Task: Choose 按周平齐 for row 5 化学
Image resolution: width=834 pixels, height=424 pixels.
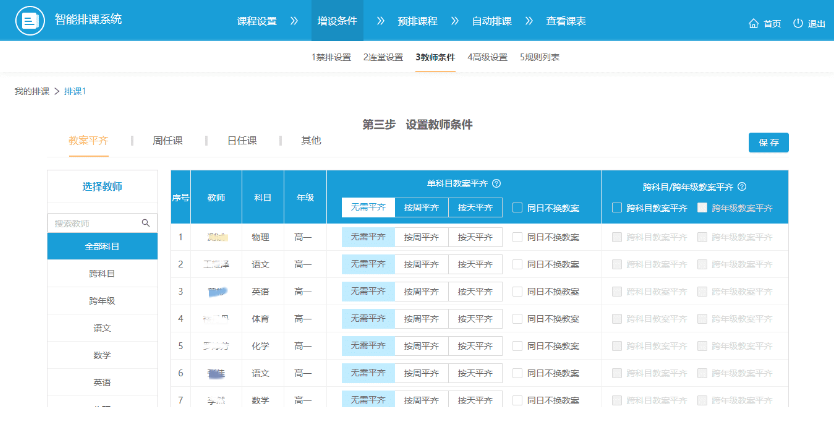Action: [422, 346]
